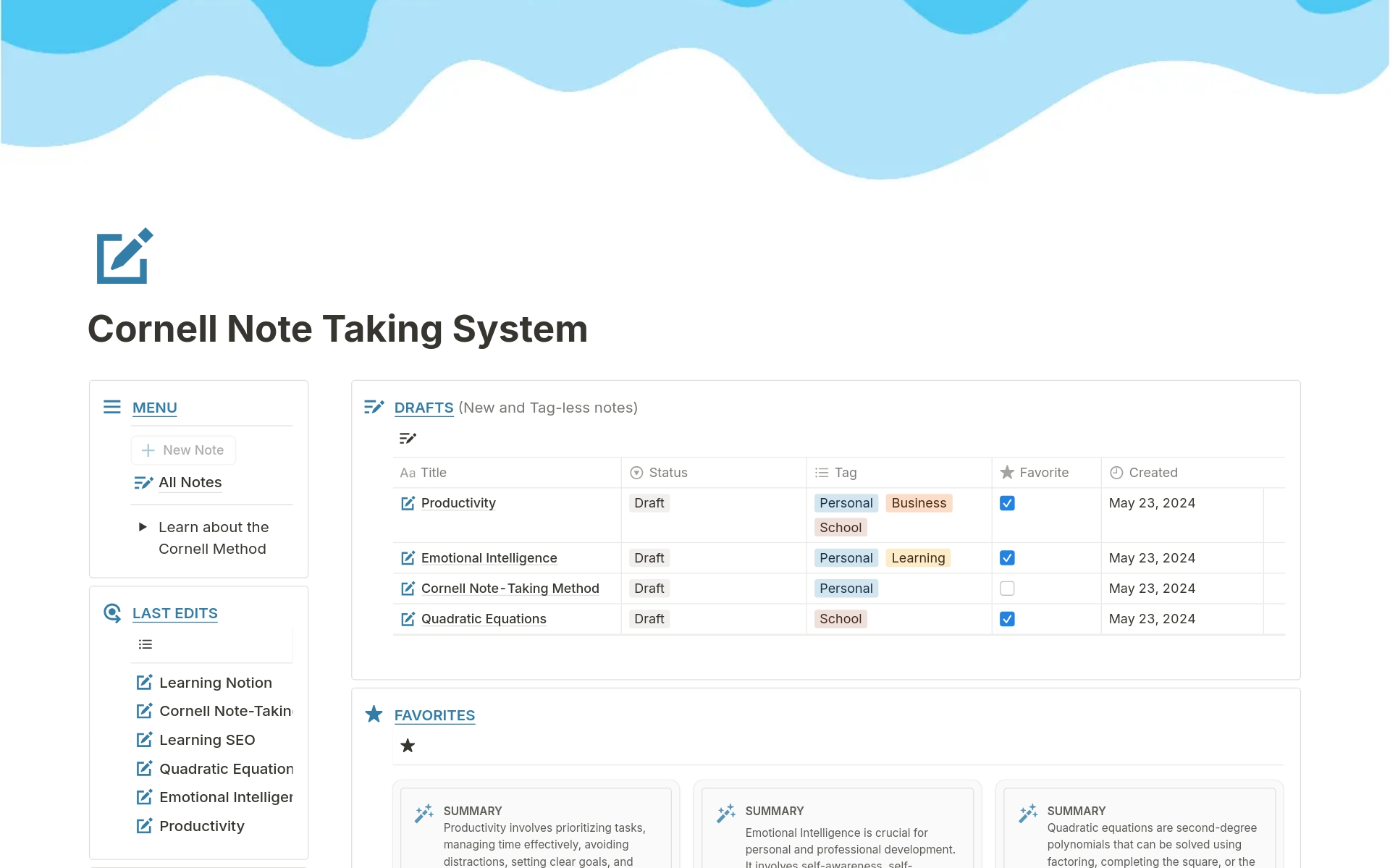Click the hamburger menu icon beside MENU

(112, 407)
